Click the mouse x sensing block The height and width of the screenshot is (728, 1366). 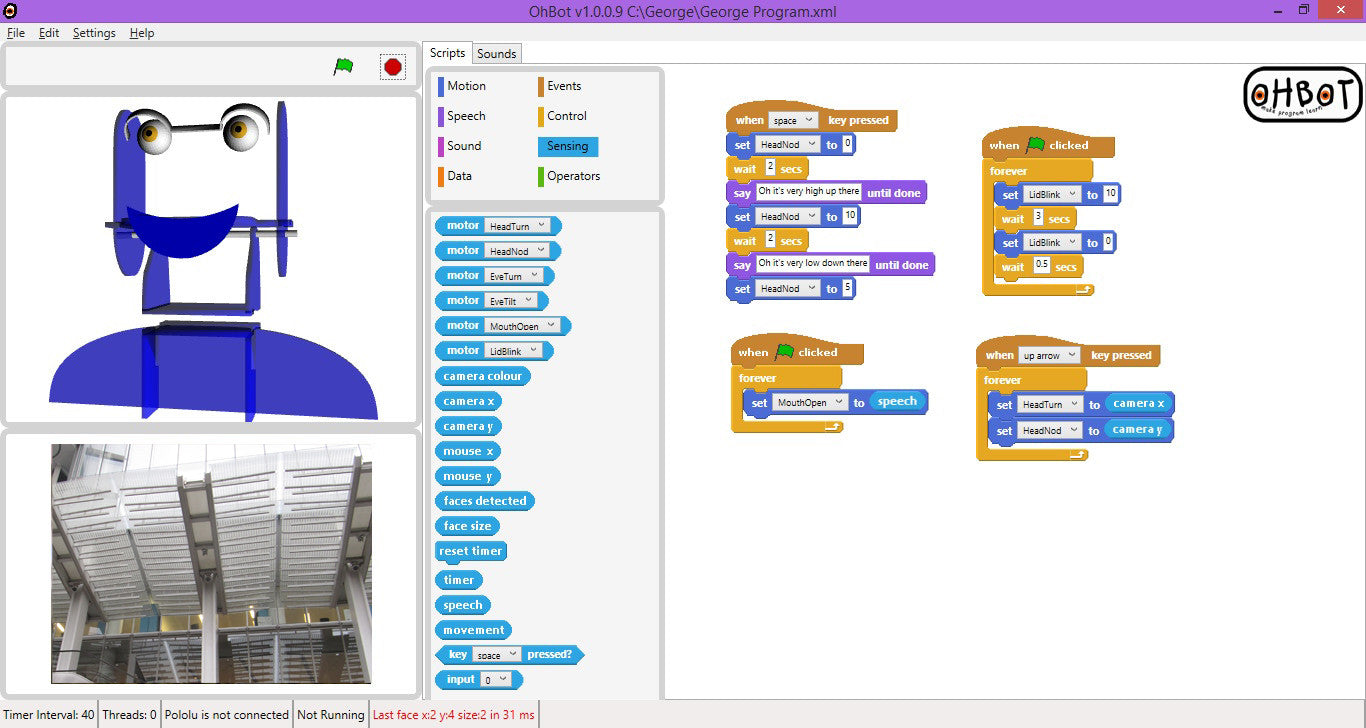[468, 451]
